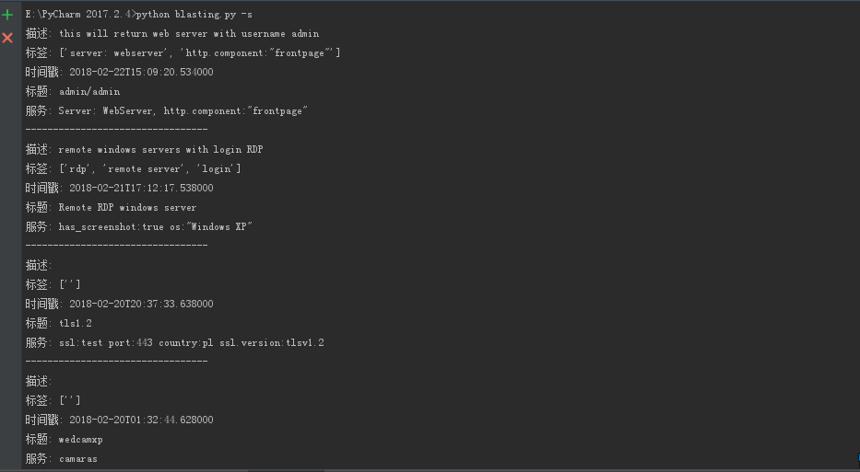Click the 'camaras' service text
860x472 pixels.
pos(78,459)
